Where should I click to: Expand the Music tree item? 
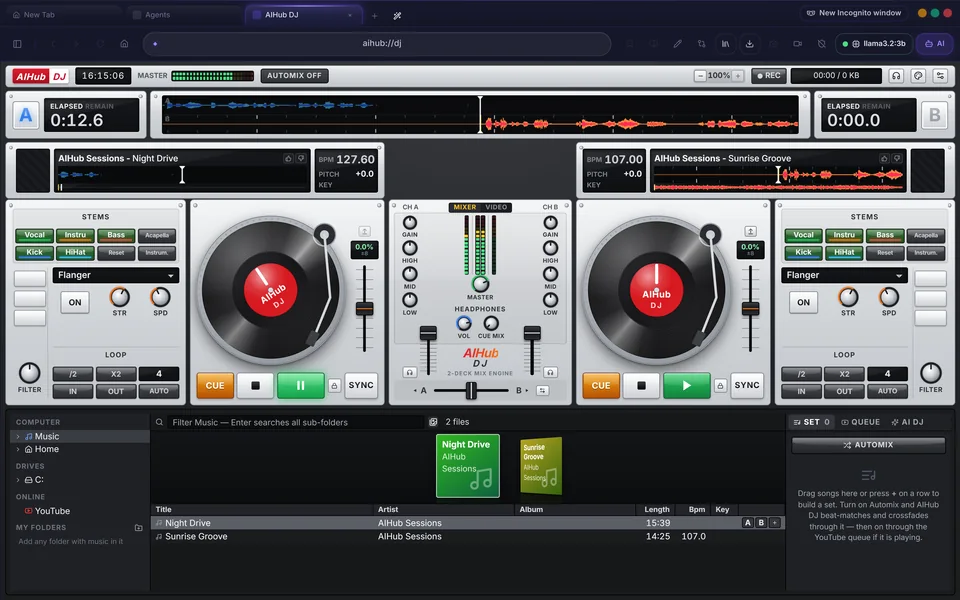[18, 437]
